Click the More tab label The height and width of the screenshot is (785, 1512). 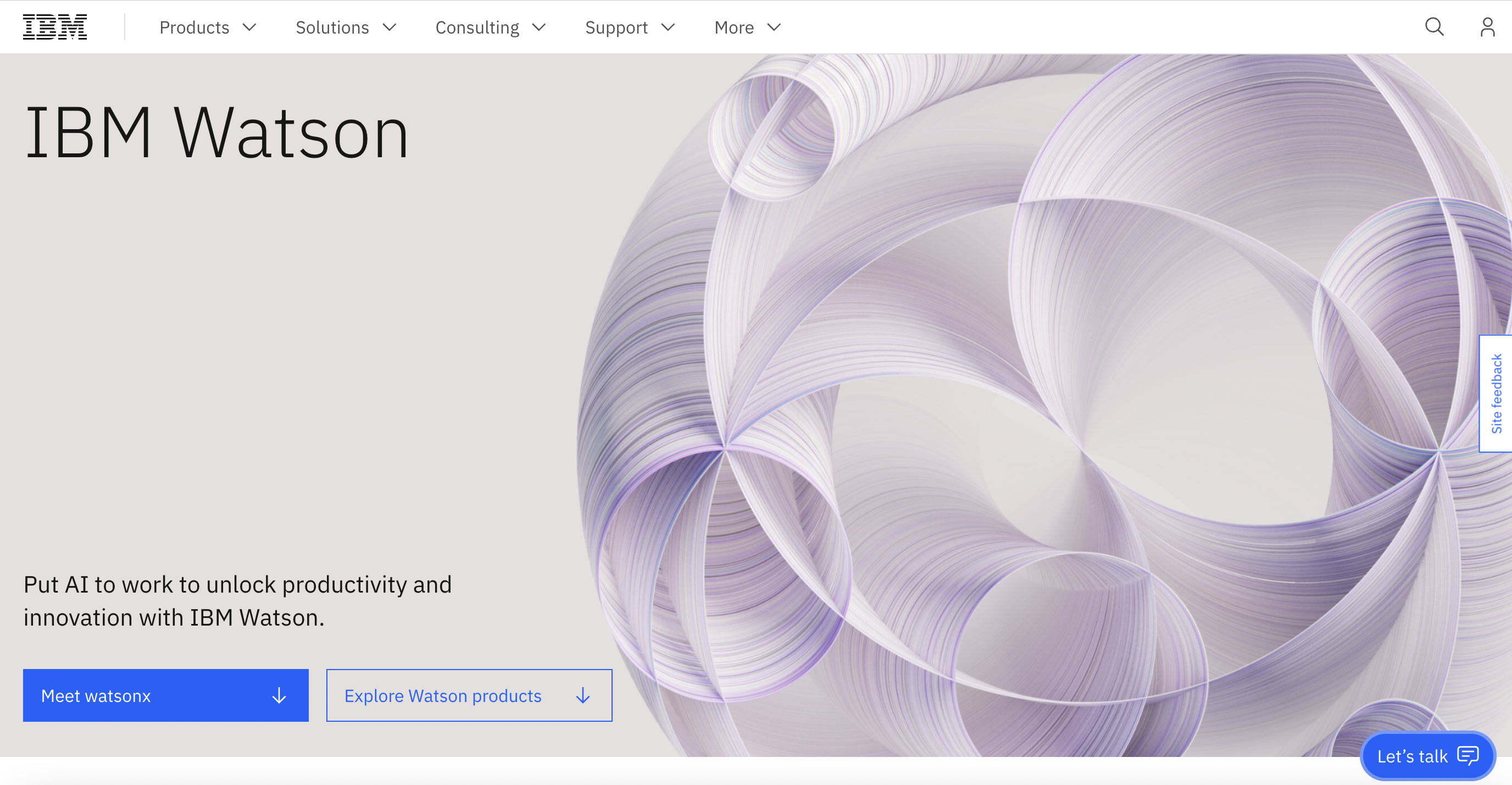(x=735, y=27)
